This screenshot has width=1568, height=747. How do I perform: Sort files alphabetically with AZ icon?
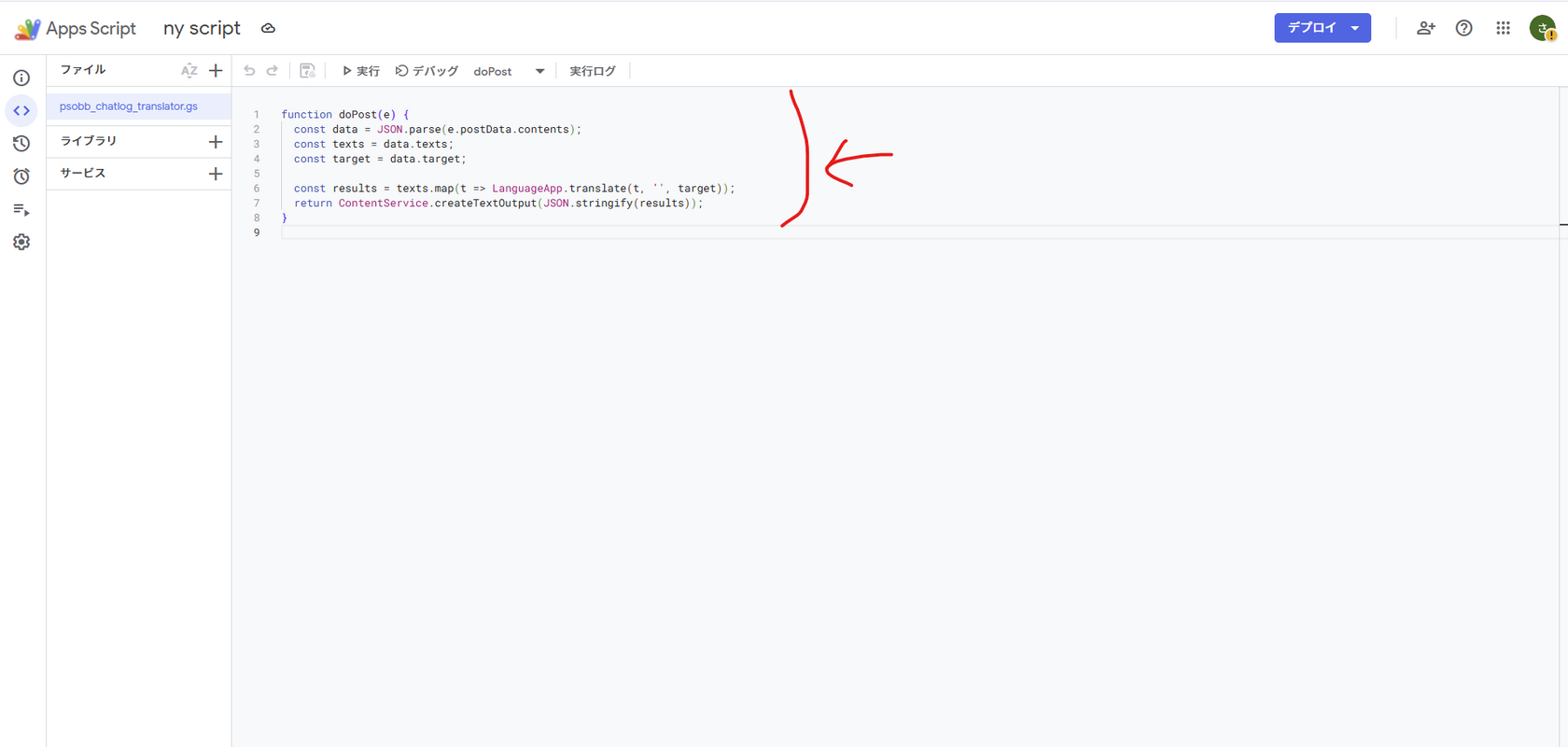coord(189,71)
